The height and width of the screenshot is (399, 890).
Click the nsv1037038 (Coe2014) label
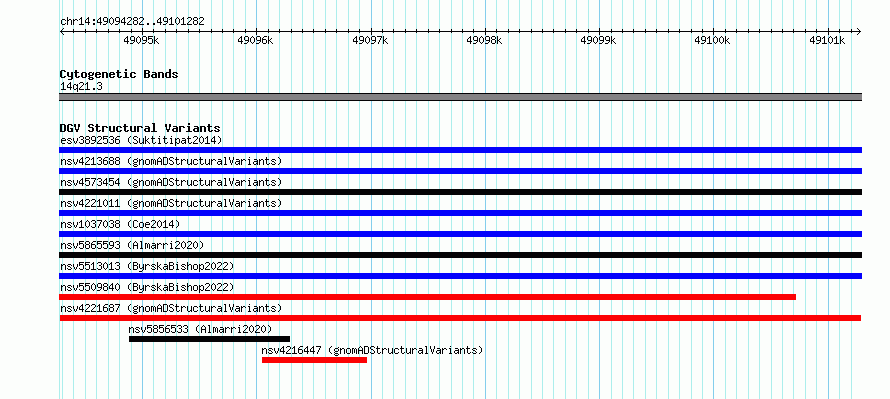120,224
